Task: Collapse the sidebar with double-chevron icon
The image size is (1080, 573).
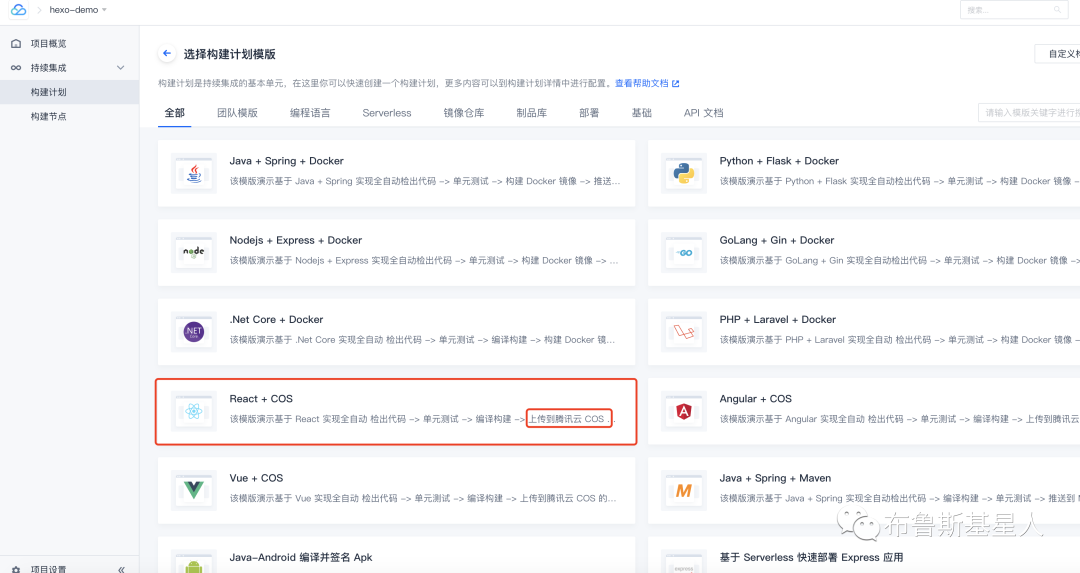Action: click(x=121, y=570)
